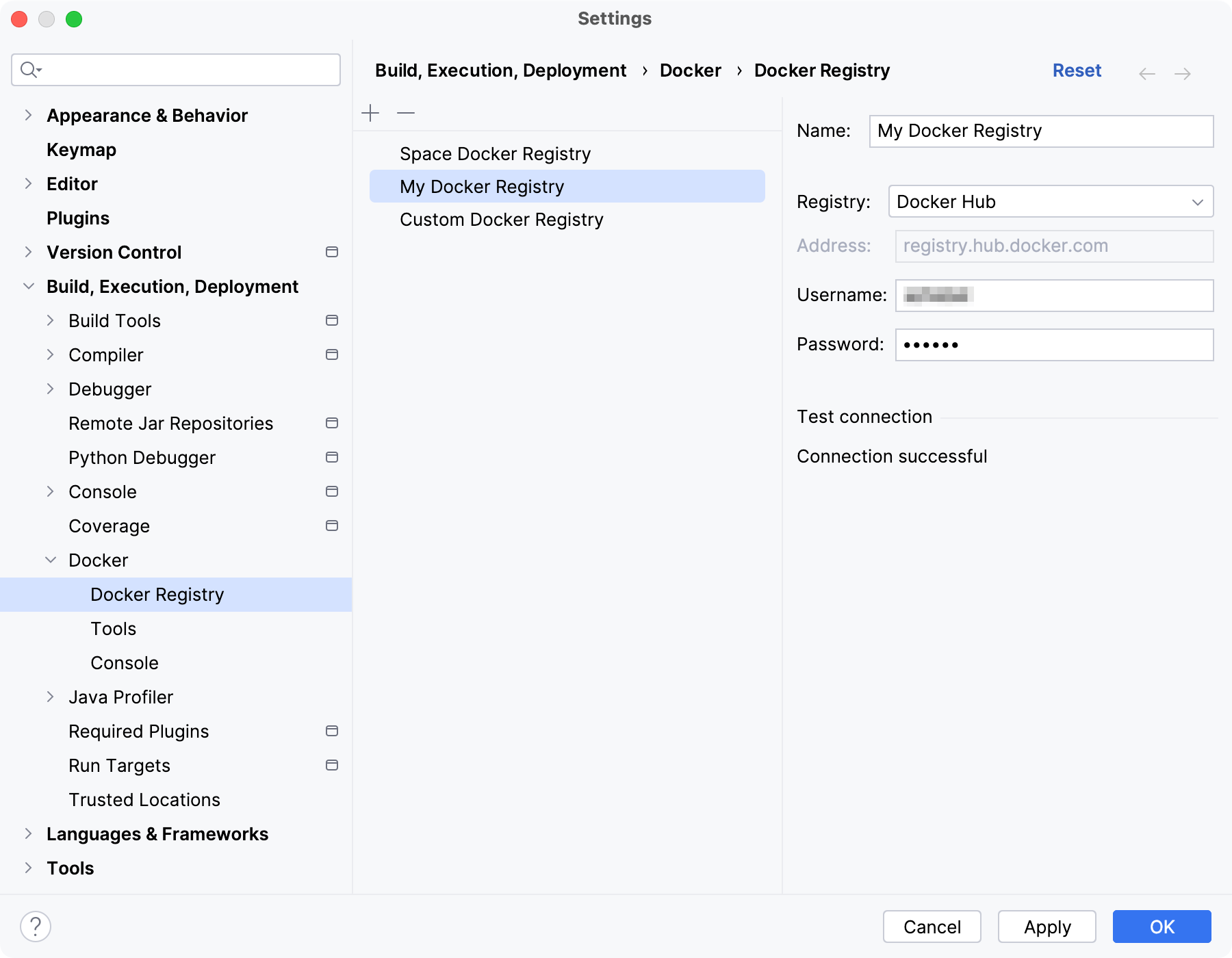
Task: Click the search magnifier icon in settings search
Action: point(29,69)
